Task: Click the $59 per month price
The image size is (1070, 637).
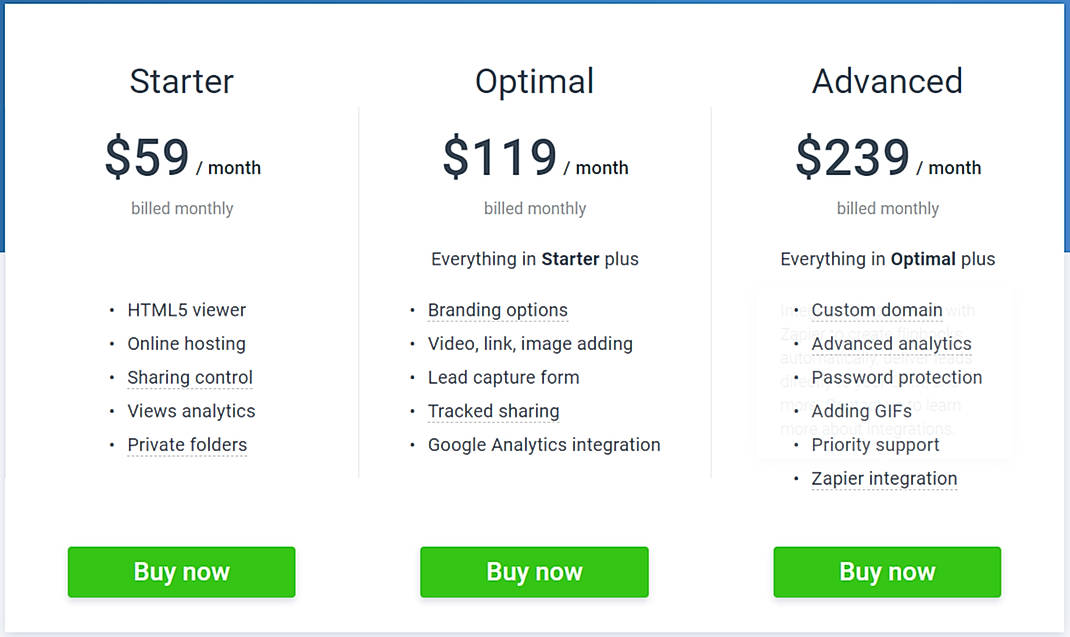Action: point(182,158)
